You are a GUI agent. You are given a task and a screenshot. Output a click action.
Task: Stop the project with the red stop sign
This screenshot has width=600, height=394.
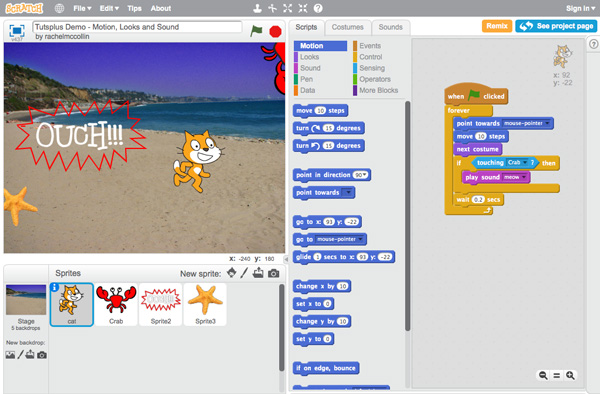(275, 31)
